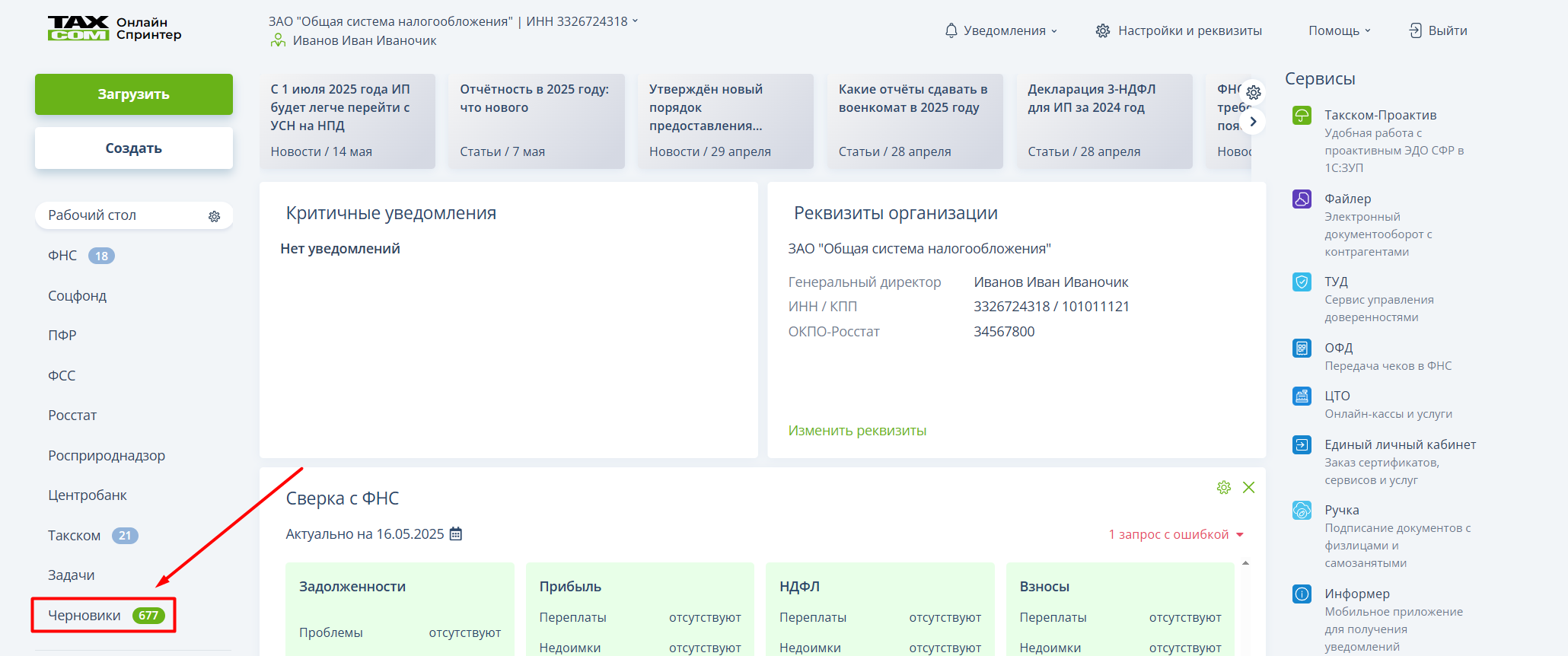The width and height of the screenshot is (1568, 656).
Task: Click the Ручка service icon
Action: (1302, 511)
